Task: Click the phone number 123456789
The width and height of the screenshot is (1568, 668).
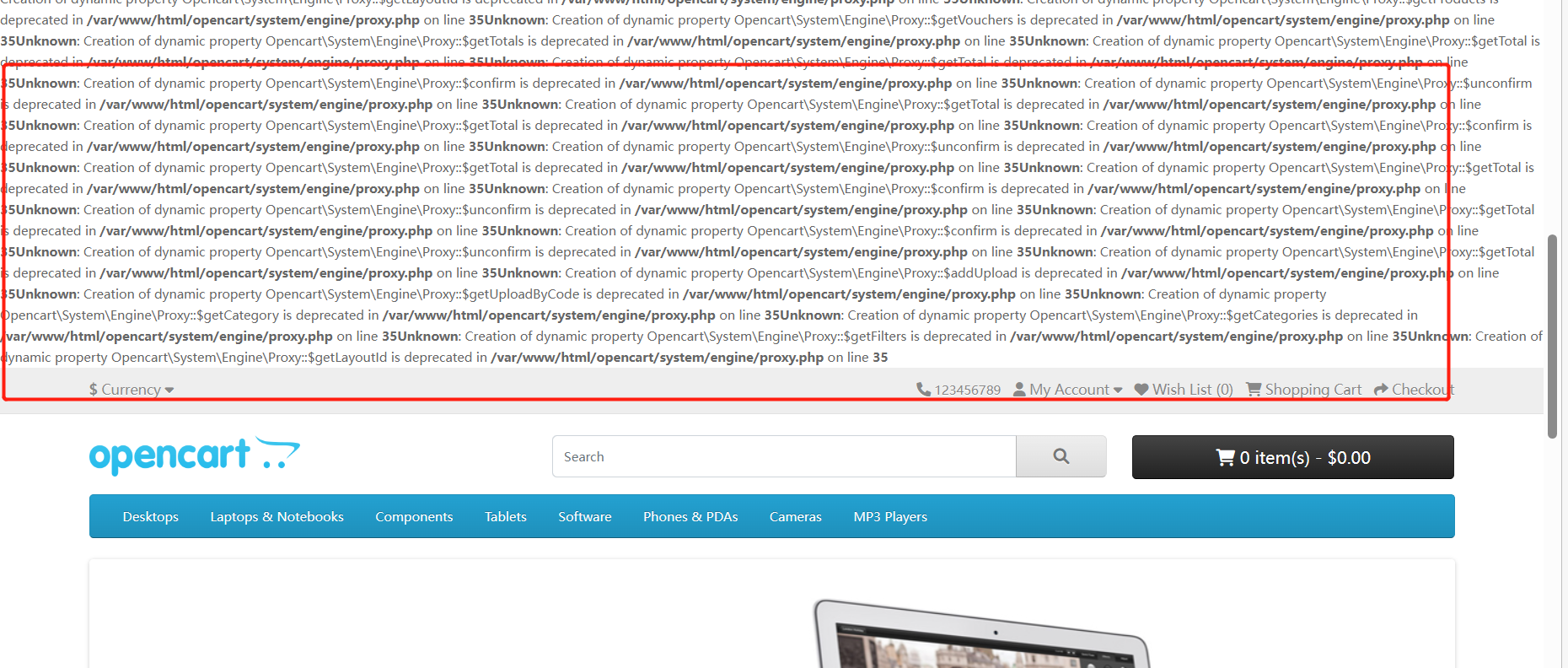Action: tap(968, 390)
